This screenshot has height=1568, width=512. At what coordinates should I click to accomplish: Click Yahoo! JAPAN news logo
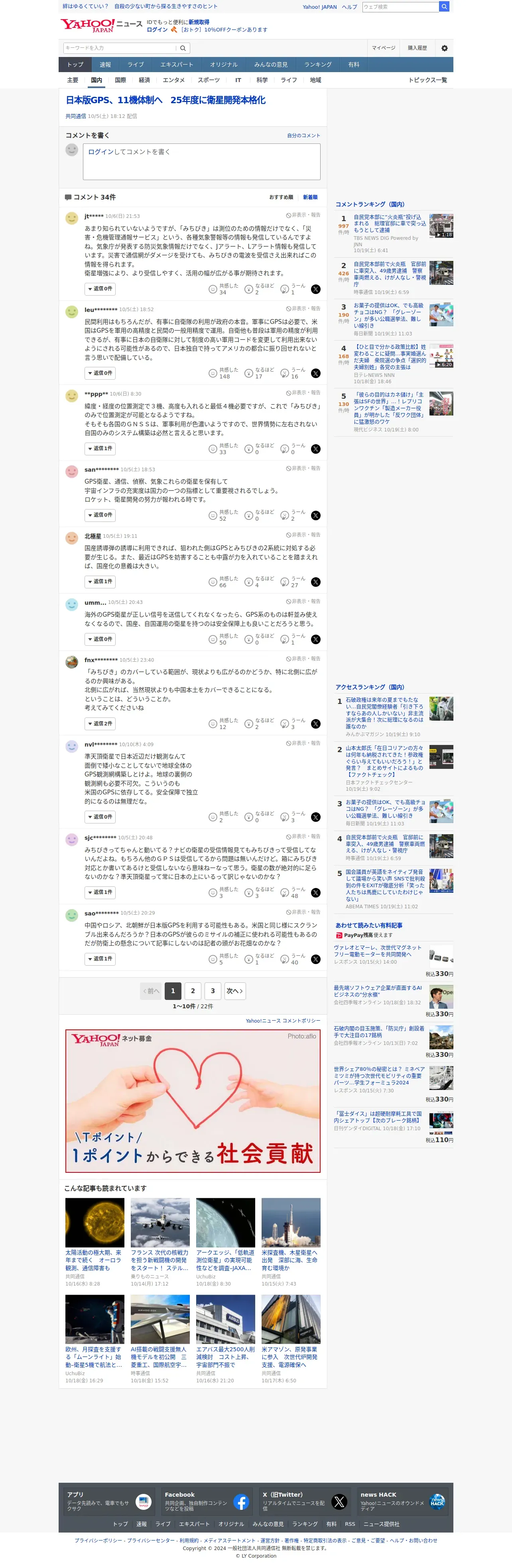tap(100, 25)
